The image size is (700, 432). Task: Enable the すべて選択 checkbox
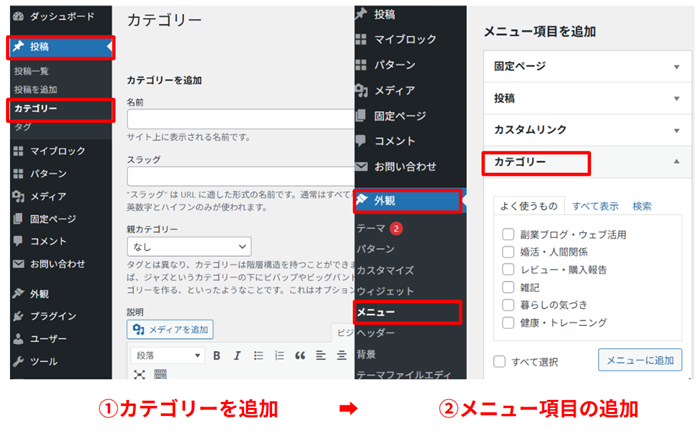(x=500, y=361)
